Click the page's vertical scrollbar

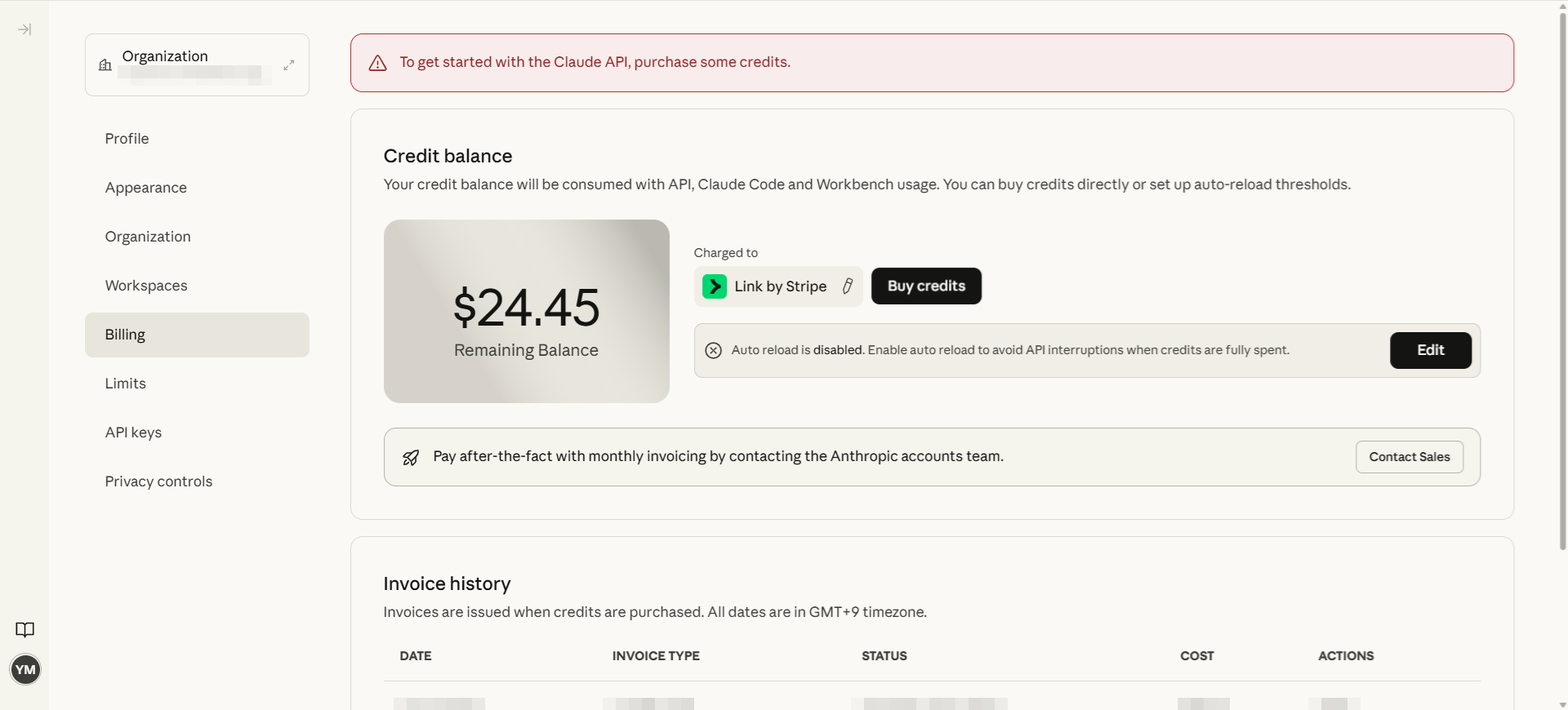tap(1562, 277)
